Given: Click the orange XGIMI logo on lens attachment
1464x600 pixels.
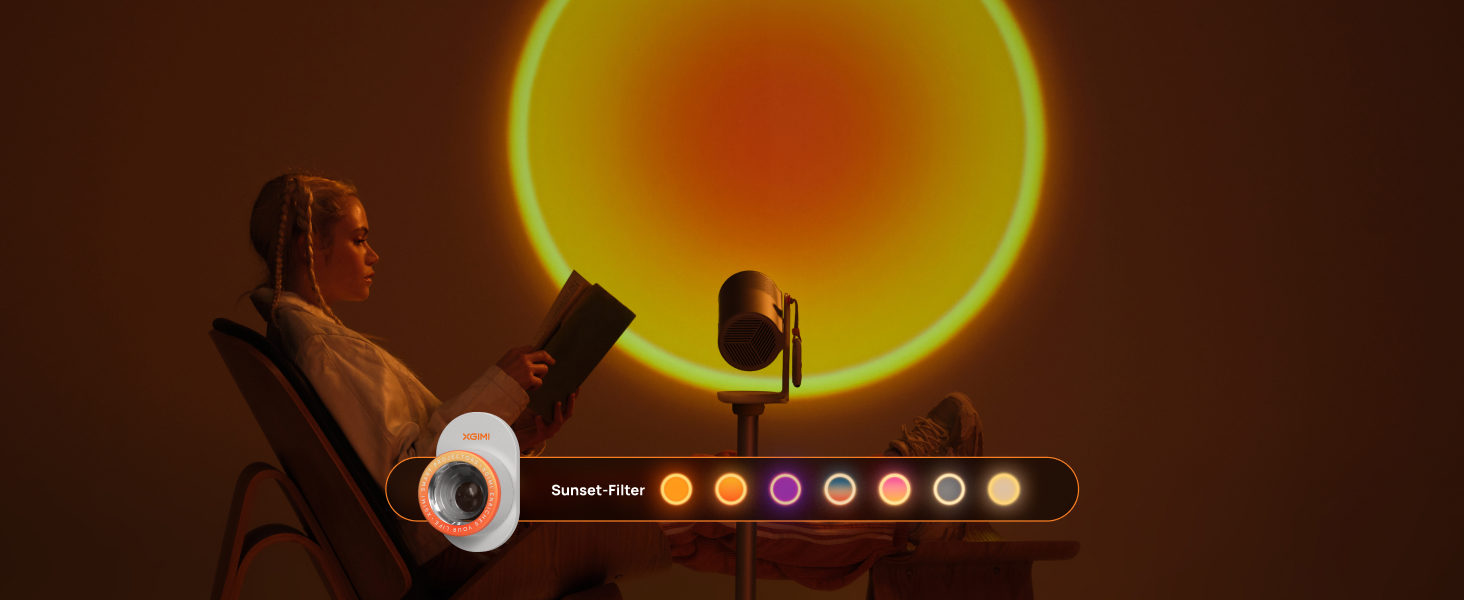Looking at the screenshot, I should click(x=476, y=435).
